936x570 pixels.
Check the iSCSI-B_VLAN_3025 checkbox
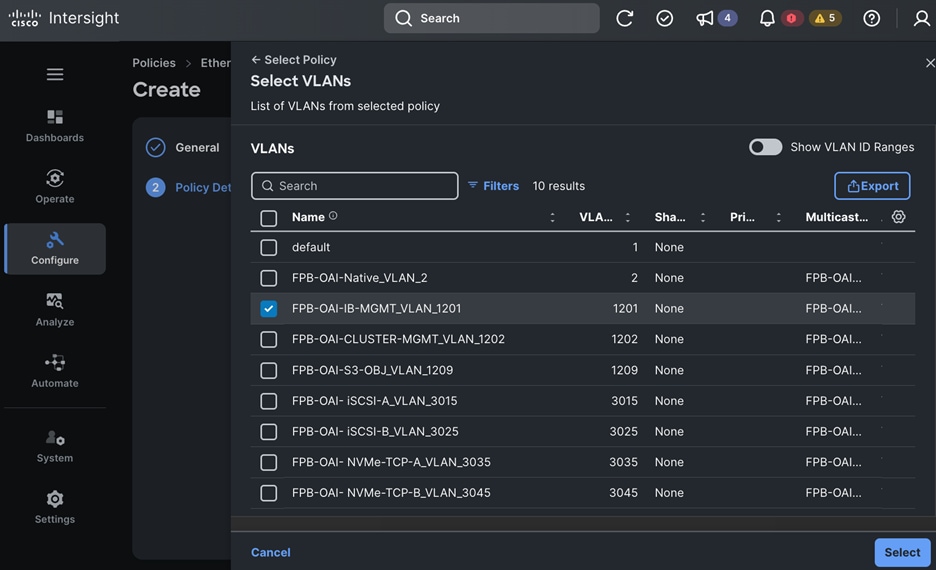269,432
